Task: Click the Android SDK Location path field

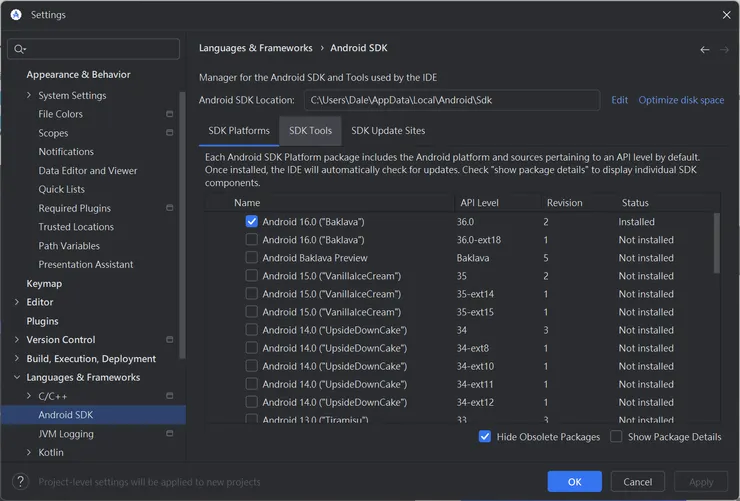Action: [450, 100]
